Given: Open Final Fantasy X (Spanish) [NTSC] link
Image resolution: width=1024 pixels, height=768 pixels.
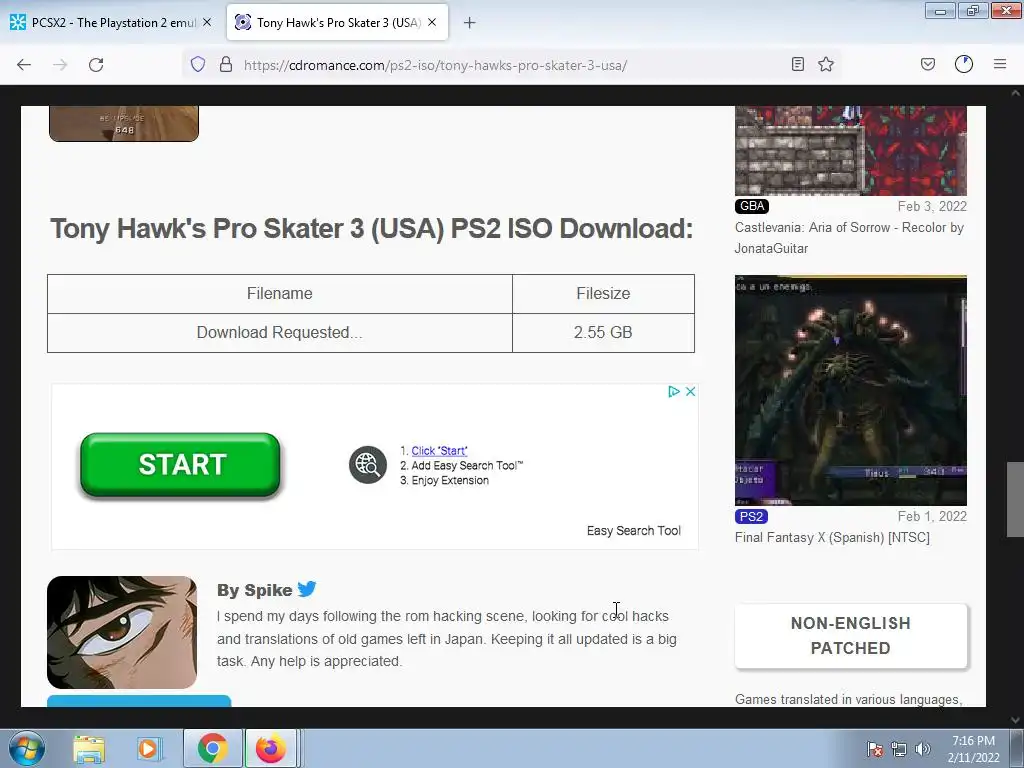Looking at the screenshot, I should click(832, 537).
